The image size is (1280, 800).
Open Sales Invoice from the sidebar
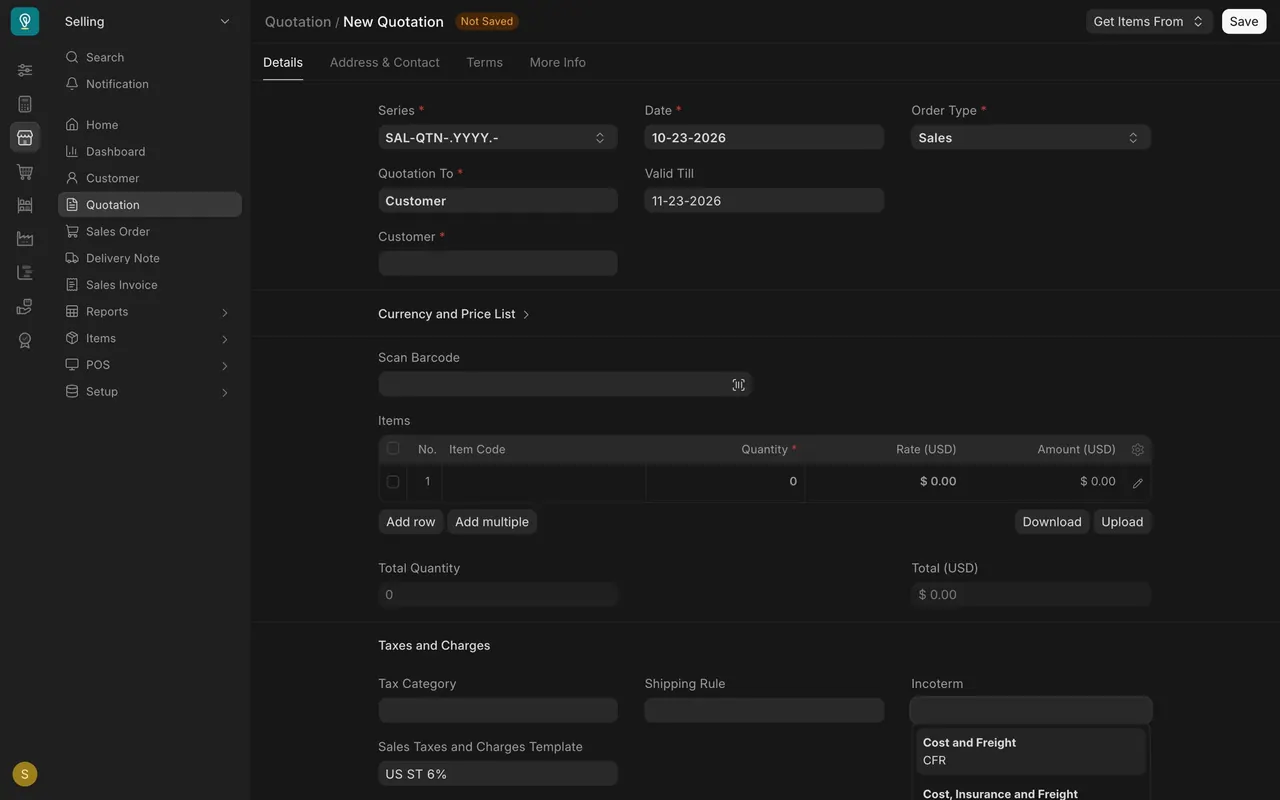coord(150,285)
